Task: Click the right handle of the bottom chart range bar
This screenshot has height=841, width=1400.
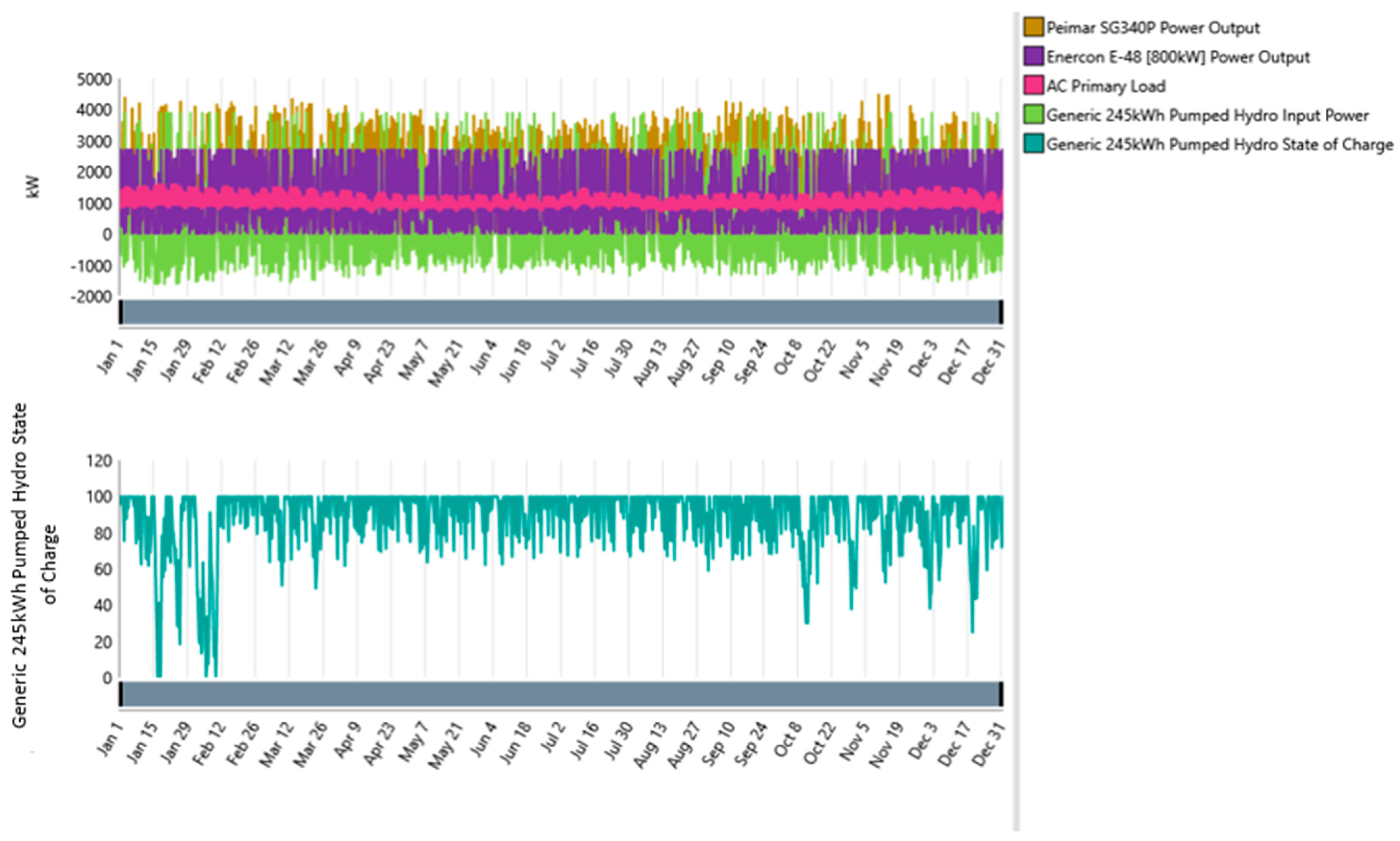Action: pos(1001,694)
